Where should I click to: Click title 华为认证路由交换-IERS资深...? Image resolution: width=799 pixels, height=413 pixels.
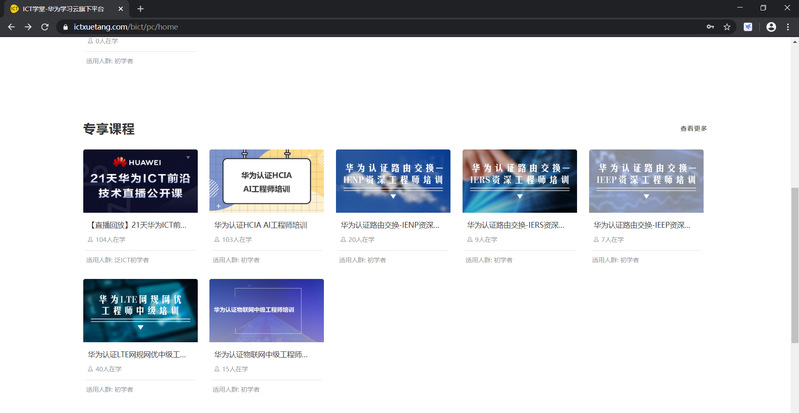[516, 225]
